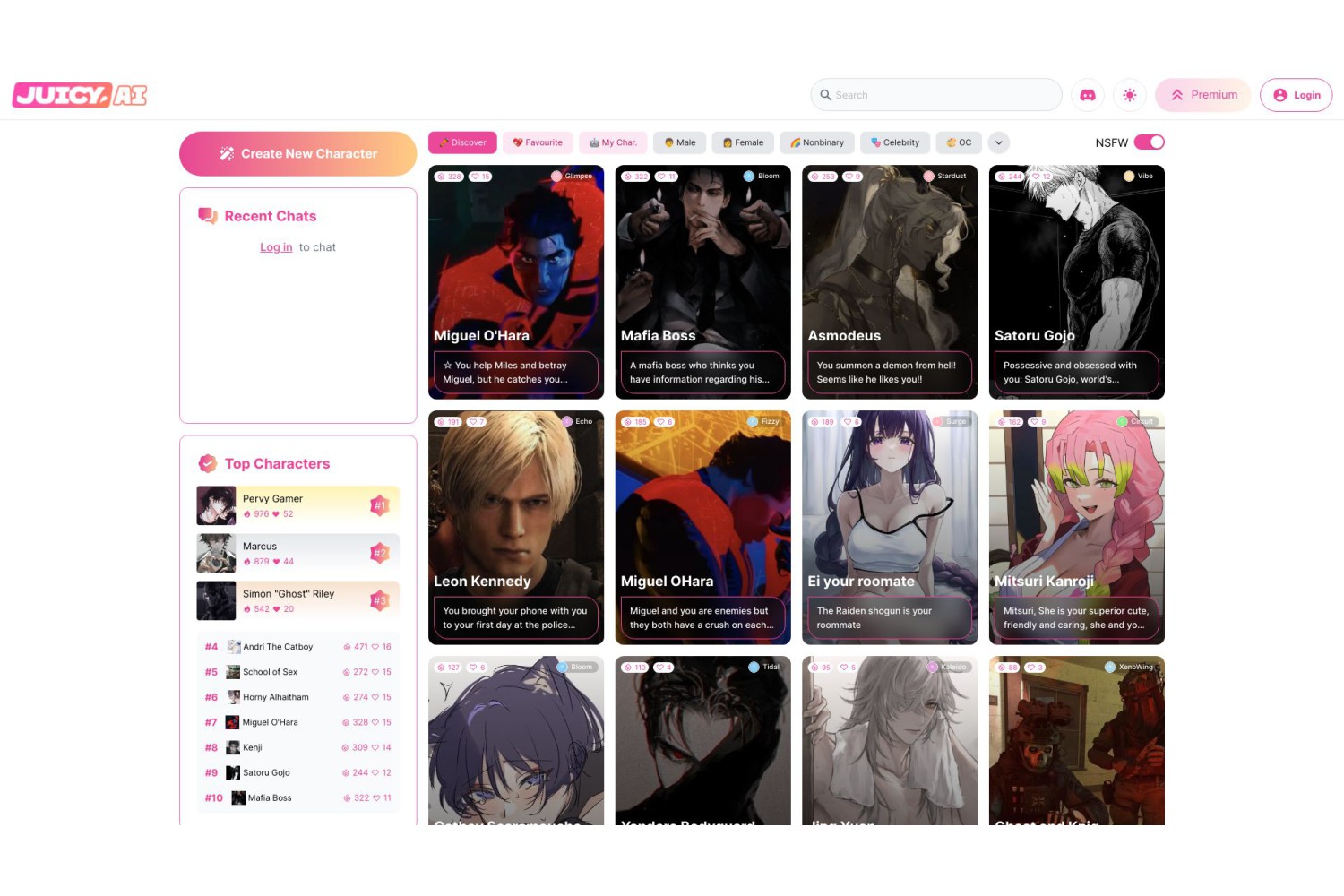Click the Premium arrow icon
The height and width of the screenshot is (896, 1344).
(1177, 95)
